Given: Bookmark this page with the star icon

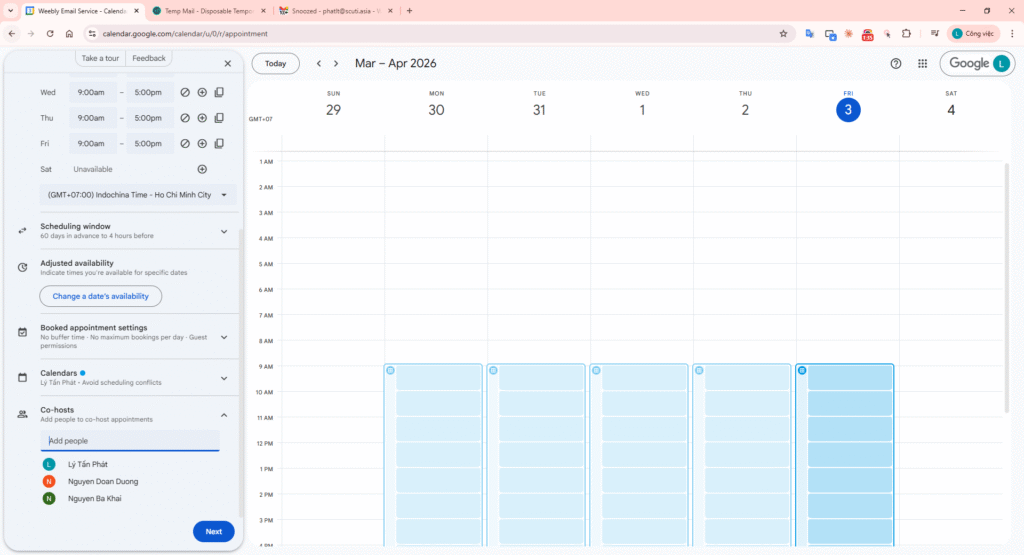Looking at the screenshot, I should (783, 33).
